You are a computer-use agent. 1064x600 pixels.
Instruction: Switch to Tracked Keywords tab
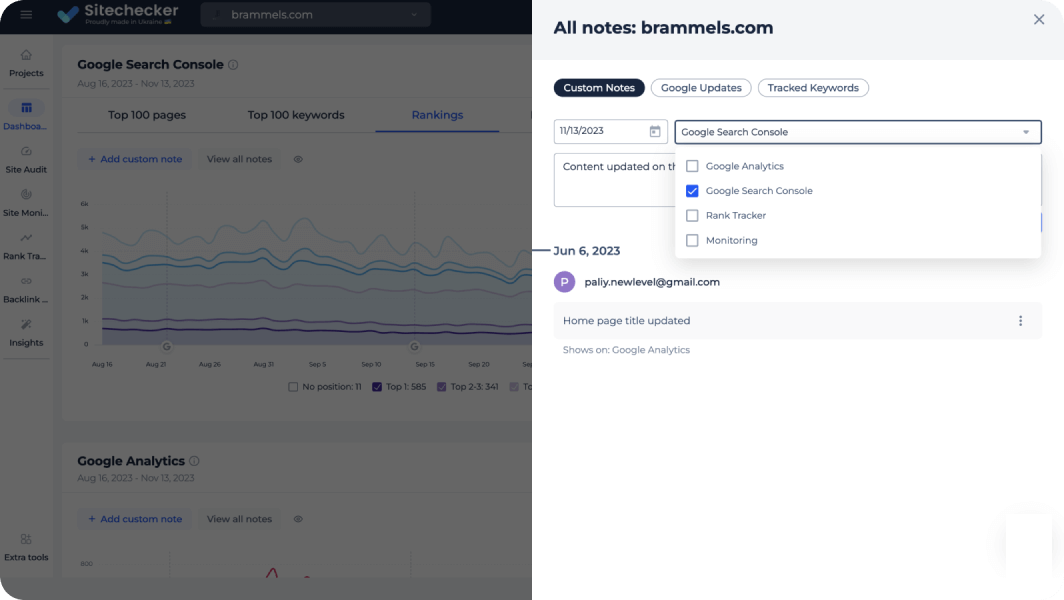[x=813, y=88]
